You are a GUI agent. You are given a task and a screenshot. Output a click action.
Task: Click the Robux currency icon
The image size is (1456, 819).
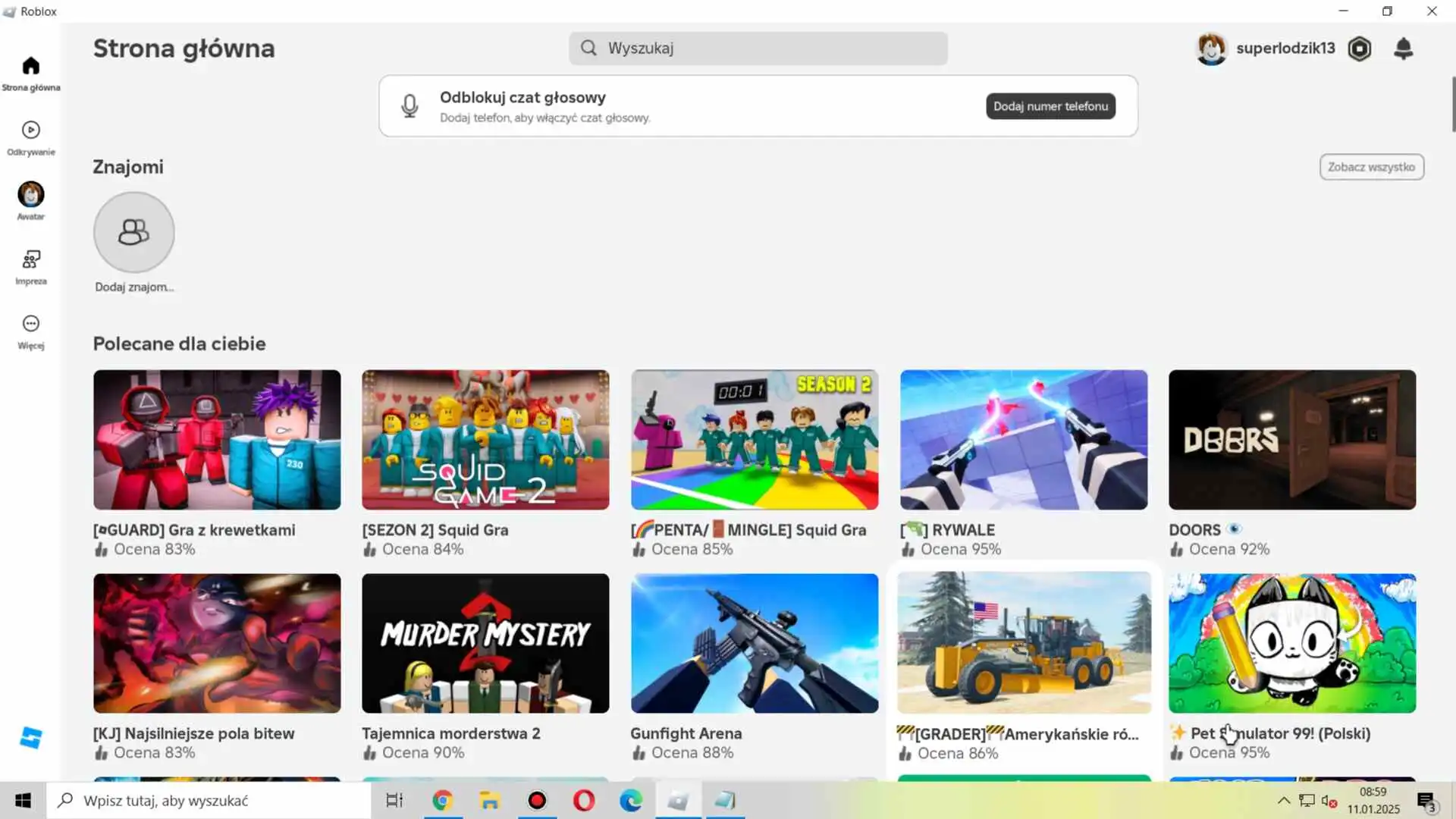coord(1359,49)
